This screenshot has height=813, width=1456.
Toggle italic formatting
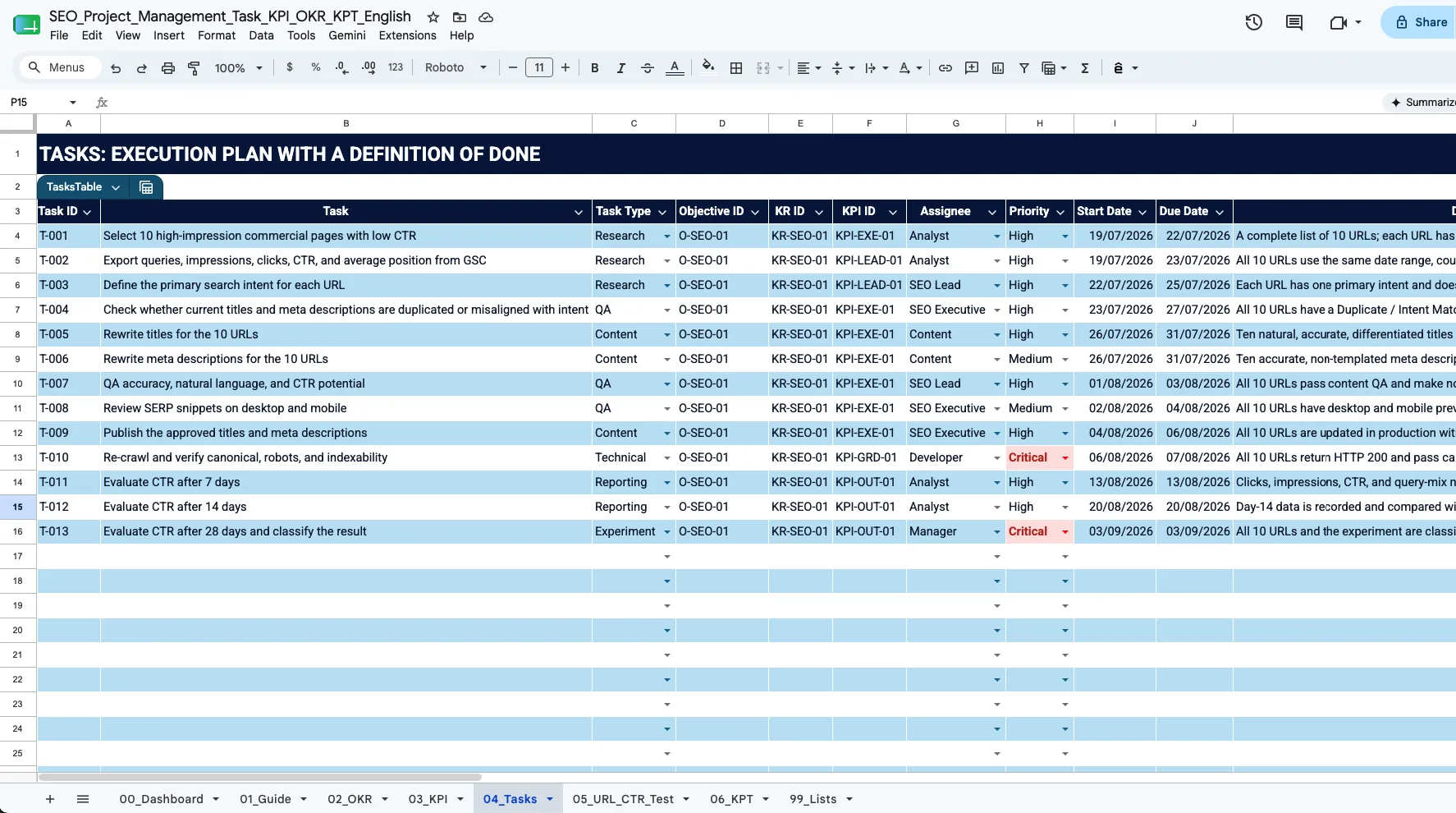pos(621,68)
